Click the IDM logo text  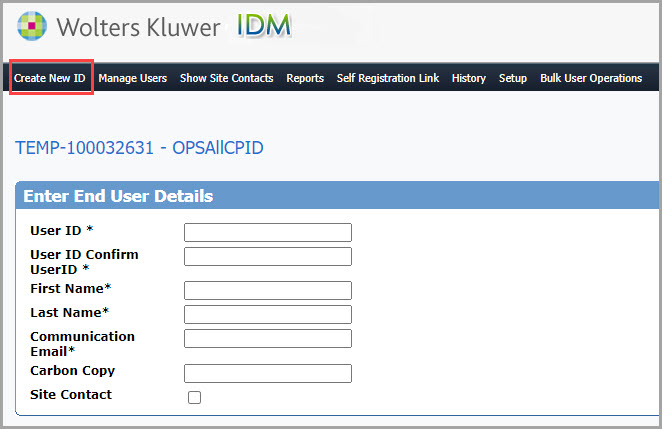(x=264, y=25)
